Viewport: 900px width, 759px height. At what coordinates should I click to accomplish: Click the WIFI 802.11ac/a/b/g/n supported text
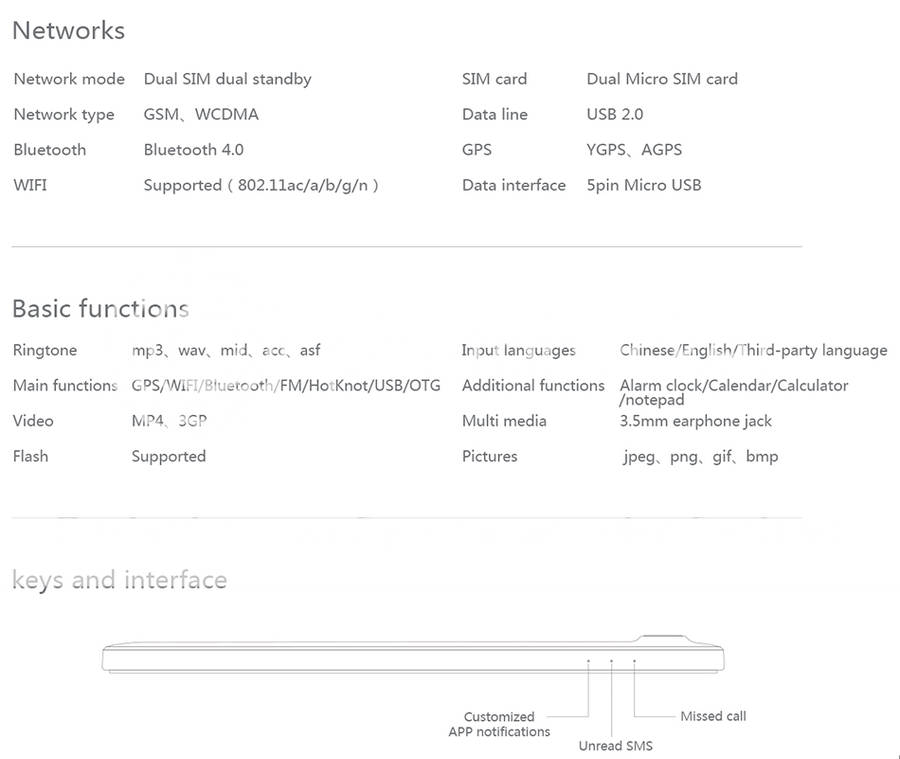click(x=261, y=185)
